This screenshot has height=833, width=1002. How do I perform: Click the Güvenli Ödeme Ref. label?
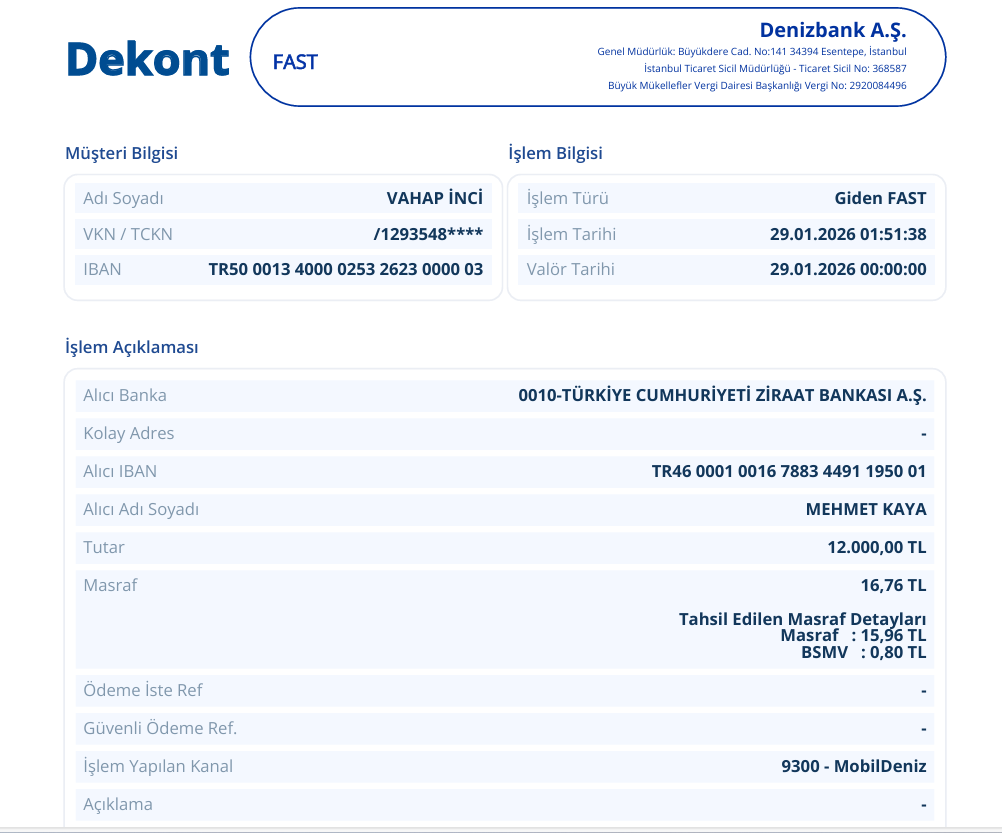coord(160,728)
